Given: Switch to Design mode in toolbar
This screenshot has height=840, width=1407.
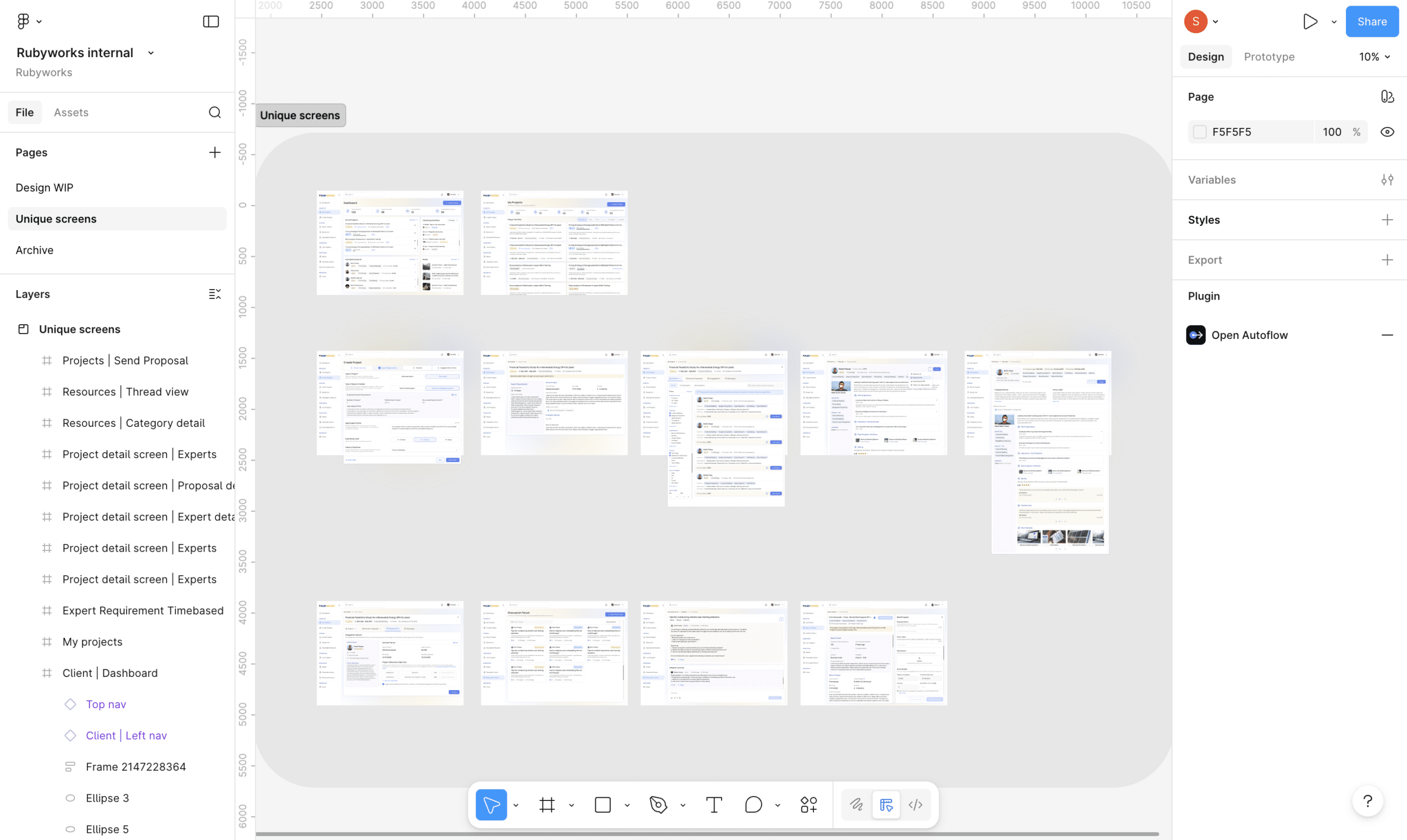Looking at the screenshot, I should pos(886,804).
